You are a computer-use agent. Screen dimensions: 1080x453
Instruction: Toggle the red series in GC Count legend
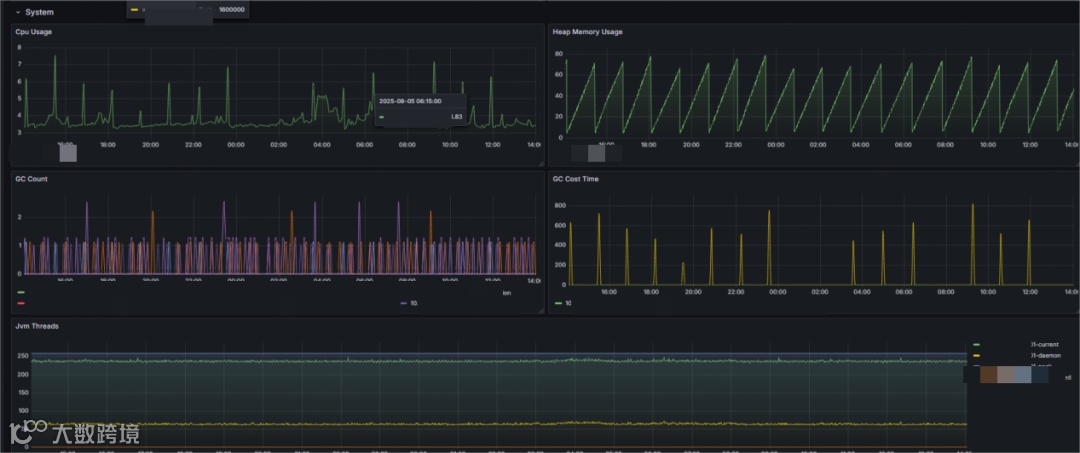tap(21, 303)
